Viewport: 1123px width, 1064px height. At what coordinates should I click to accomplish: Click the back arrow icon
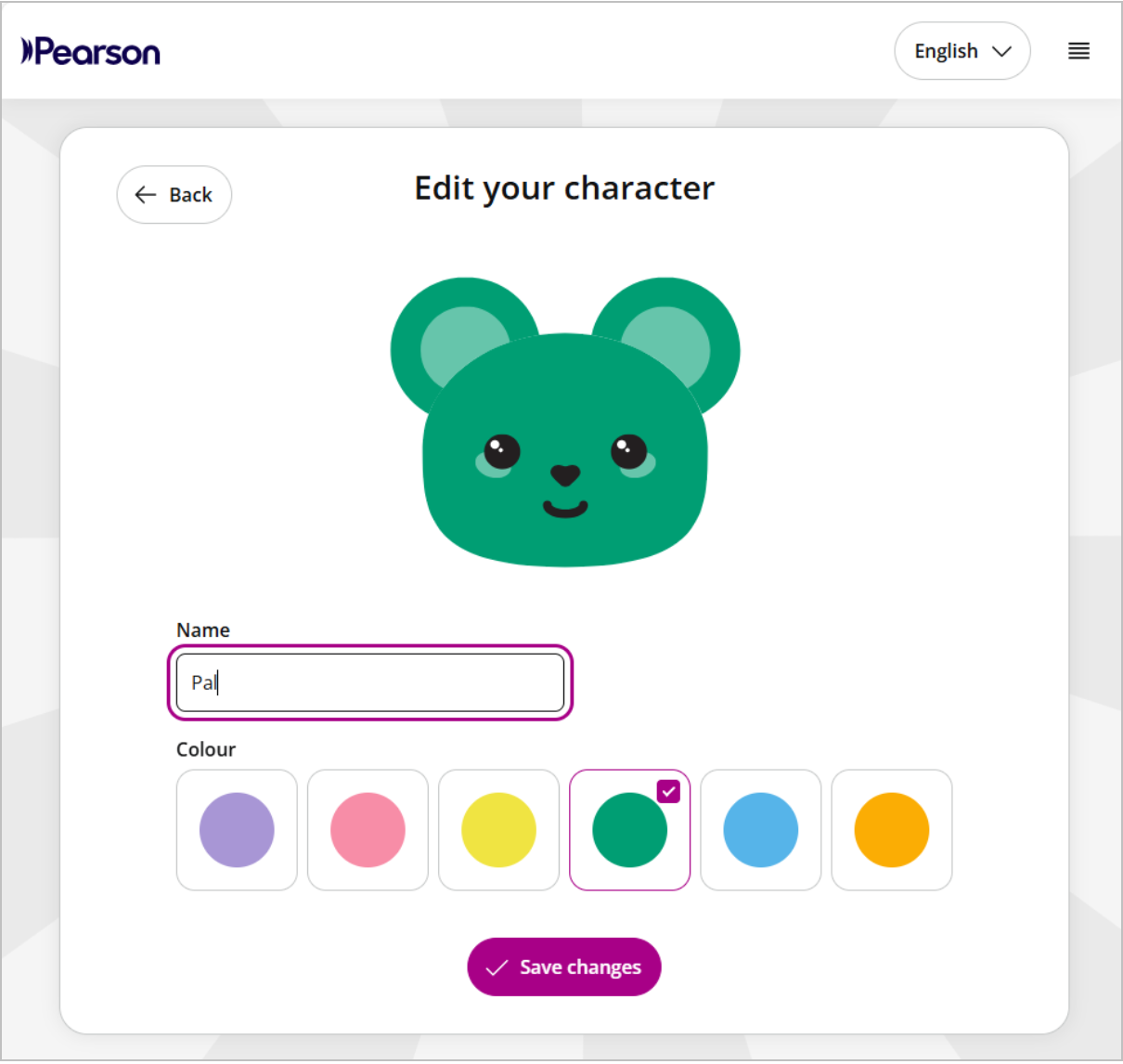tap(146, 194)
